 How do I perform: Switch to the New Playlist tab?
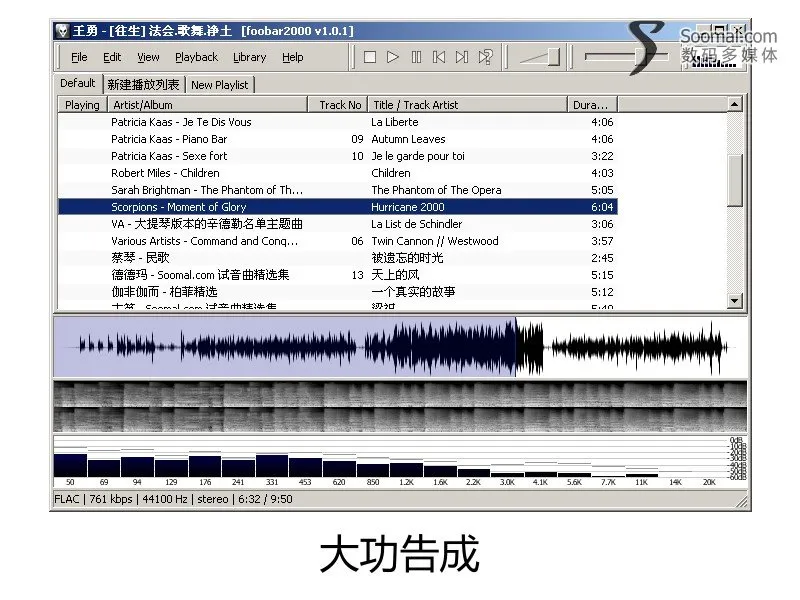click(220, 85)
